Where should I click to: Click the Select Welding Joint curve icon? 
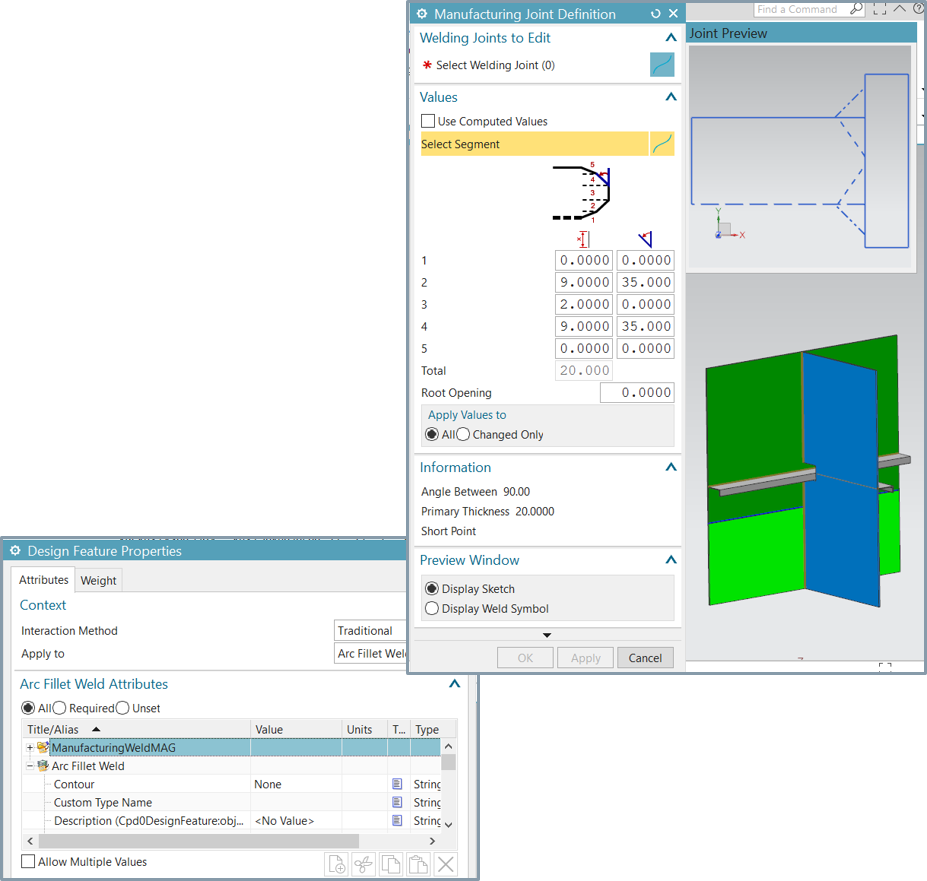[661, 65]
